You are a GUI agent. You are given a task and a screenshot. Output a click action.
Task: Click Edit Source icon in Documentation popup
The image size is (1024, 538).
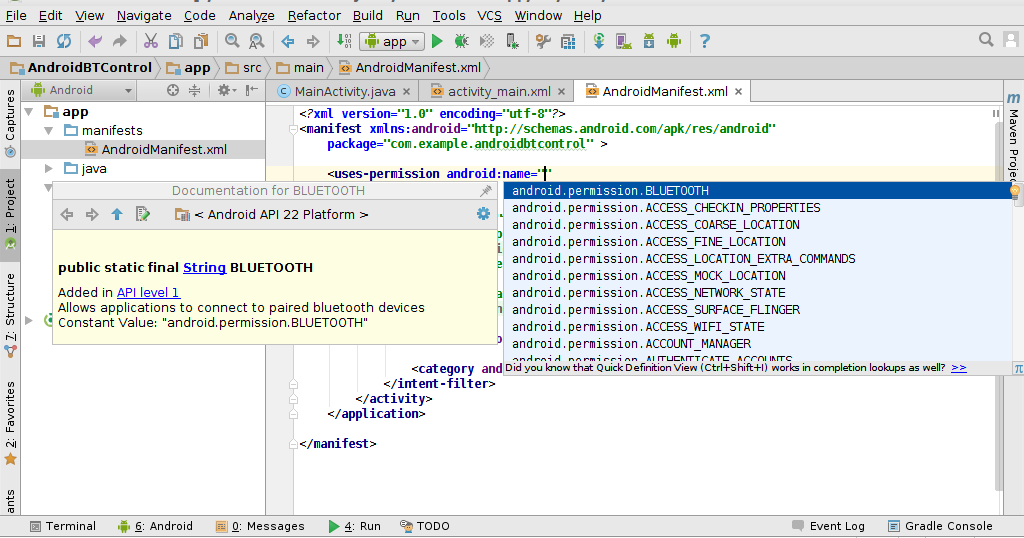(x=142, y=214)
